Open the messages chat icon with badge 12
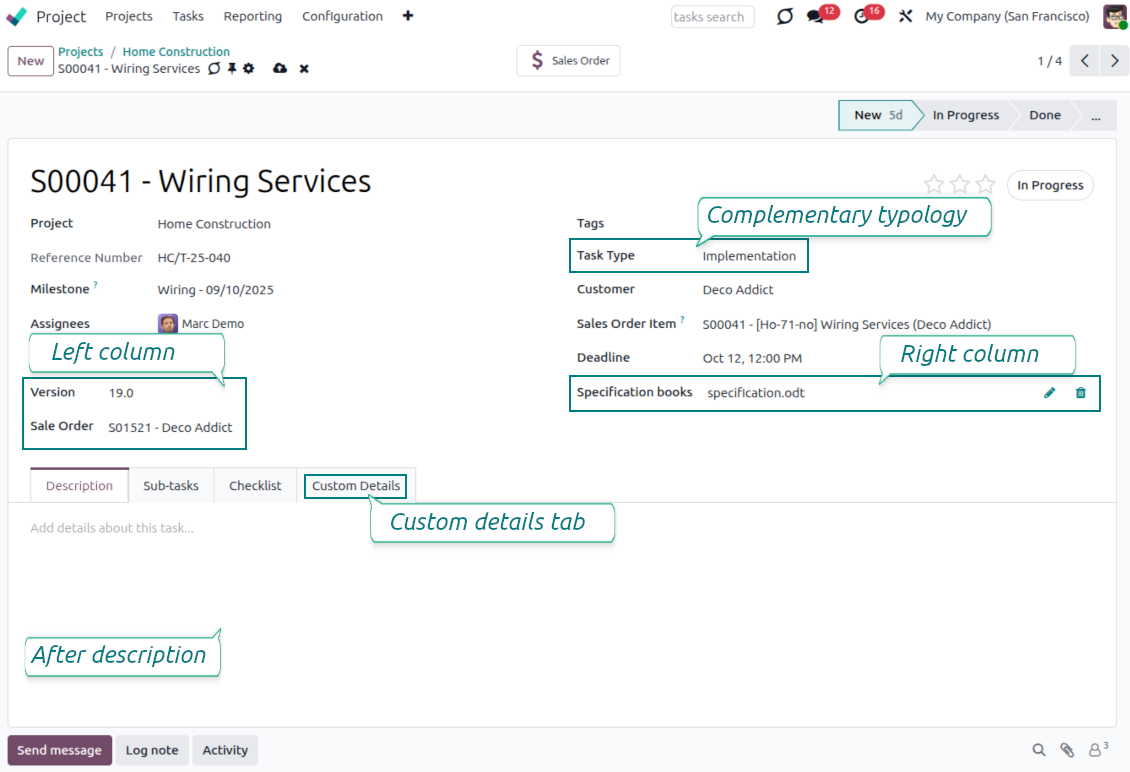Screen dimensions: 1130x772 [816, 17]
